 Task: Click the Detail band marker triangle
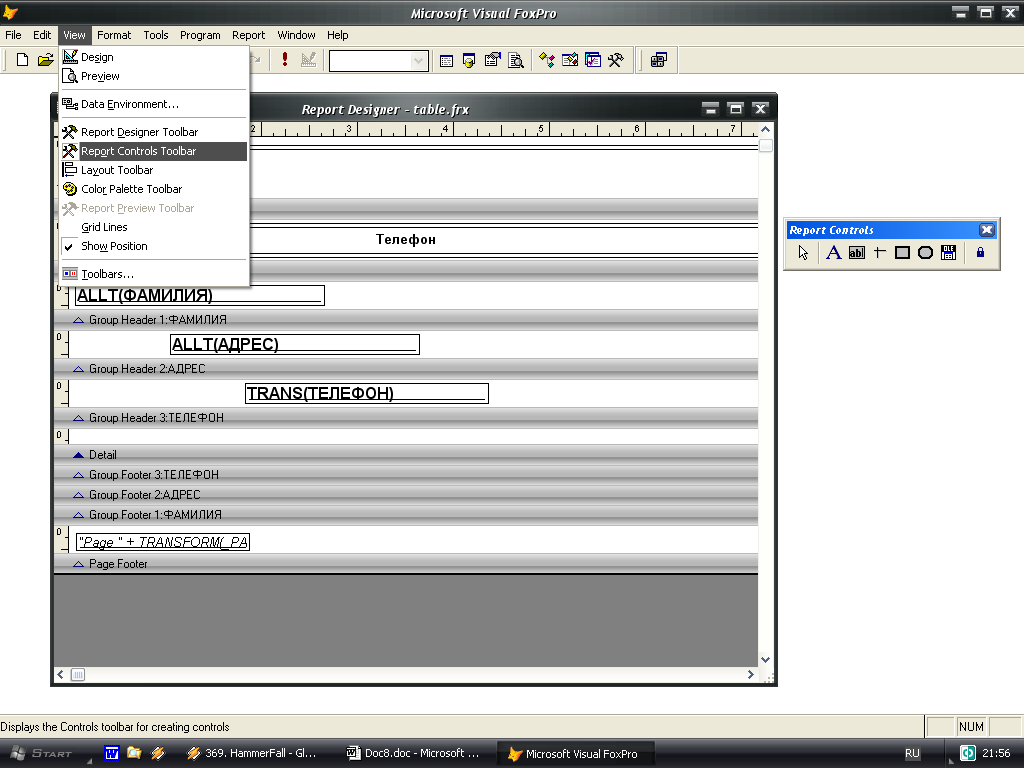78,455
